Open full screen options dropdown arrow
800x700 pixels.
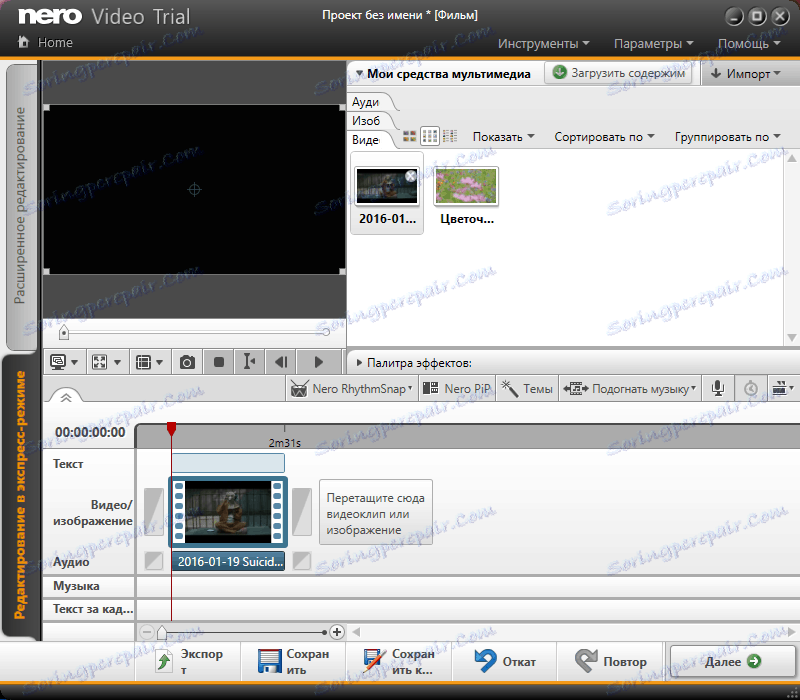[117, 363]
